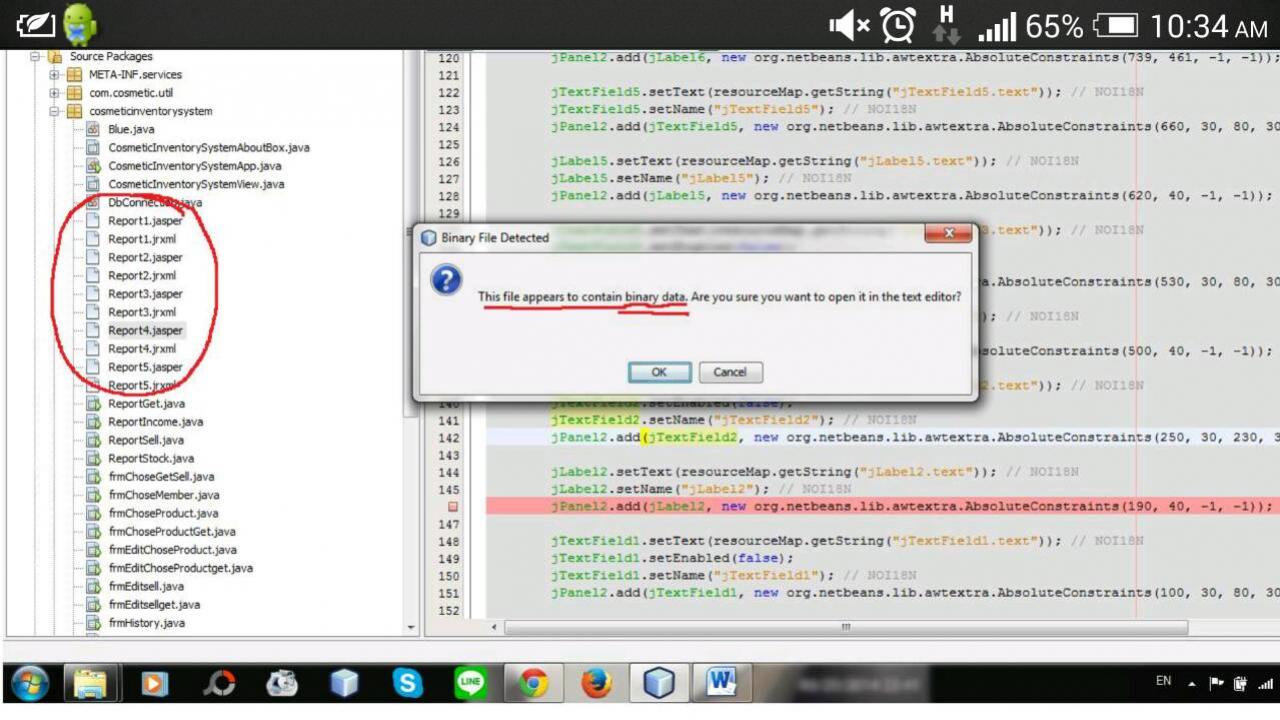The width and height of the screenshot is (1280, 720).
Task: Select frmEditChoseProductget.java in the tree
Action: [180, 568]
